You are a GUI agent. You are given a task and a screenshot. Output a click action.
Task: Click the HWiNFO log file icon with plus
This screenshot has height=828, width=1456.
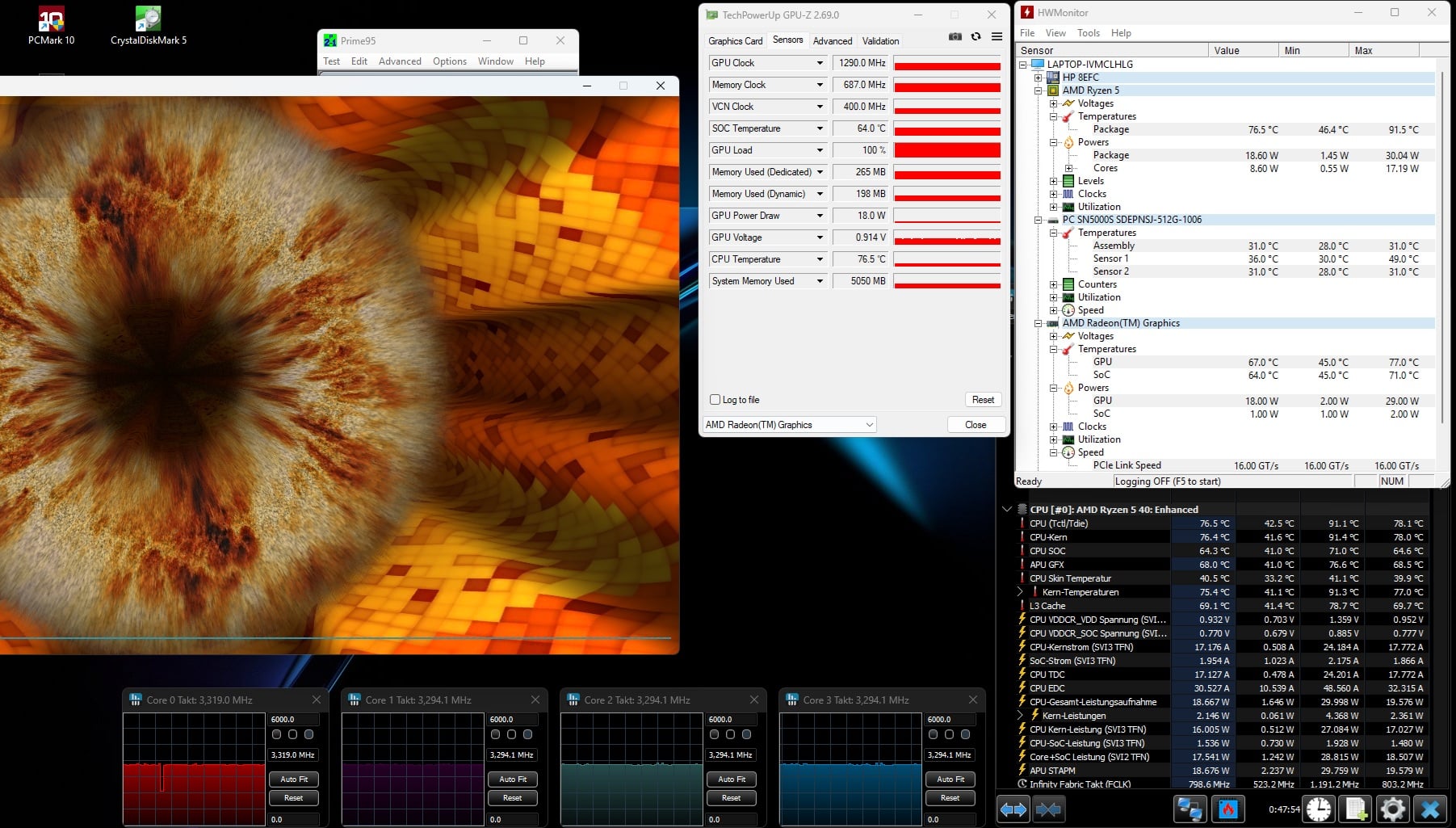click(1356, 809)
